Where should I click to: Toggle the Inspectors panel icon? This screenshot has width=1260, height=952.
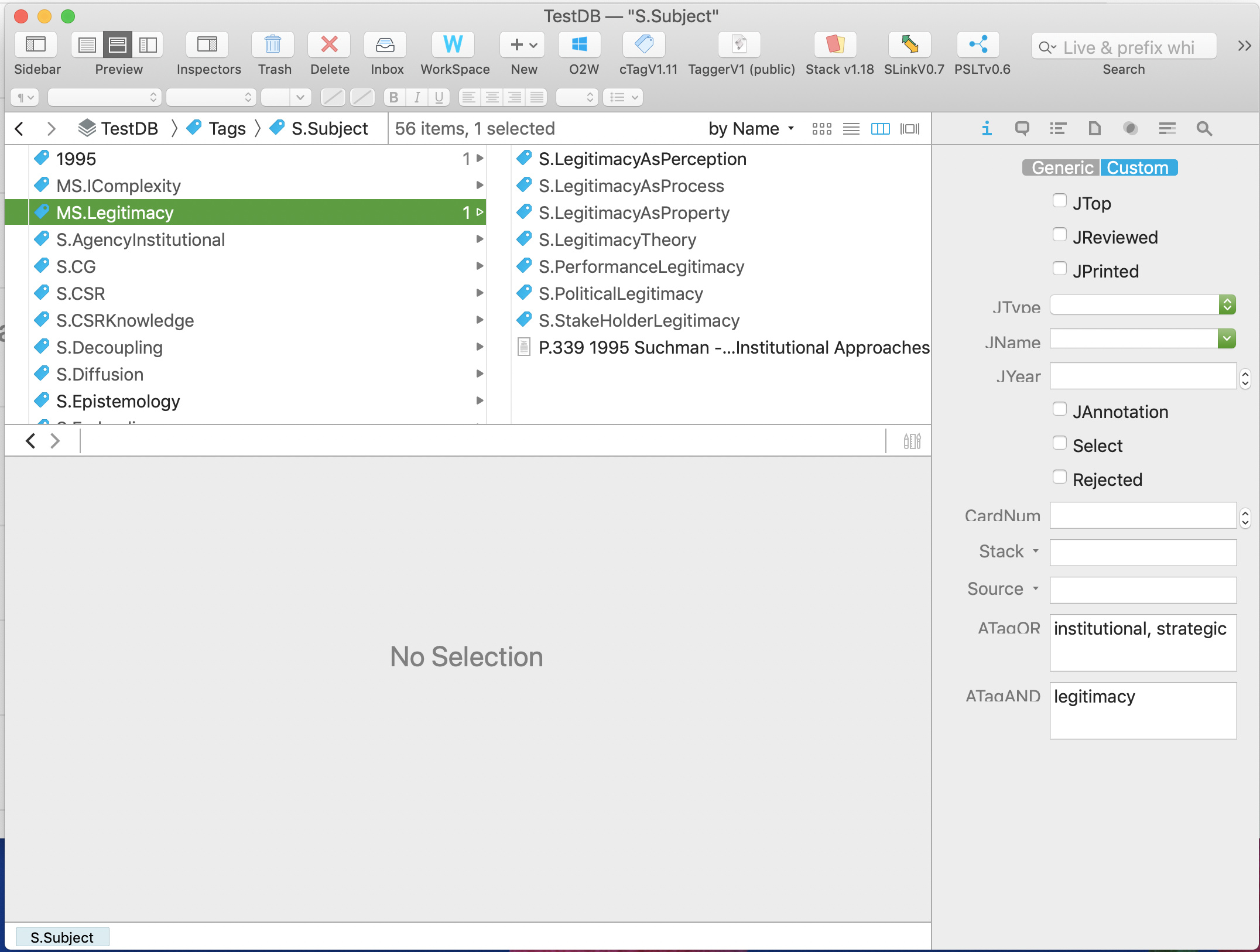coord(207,45)
